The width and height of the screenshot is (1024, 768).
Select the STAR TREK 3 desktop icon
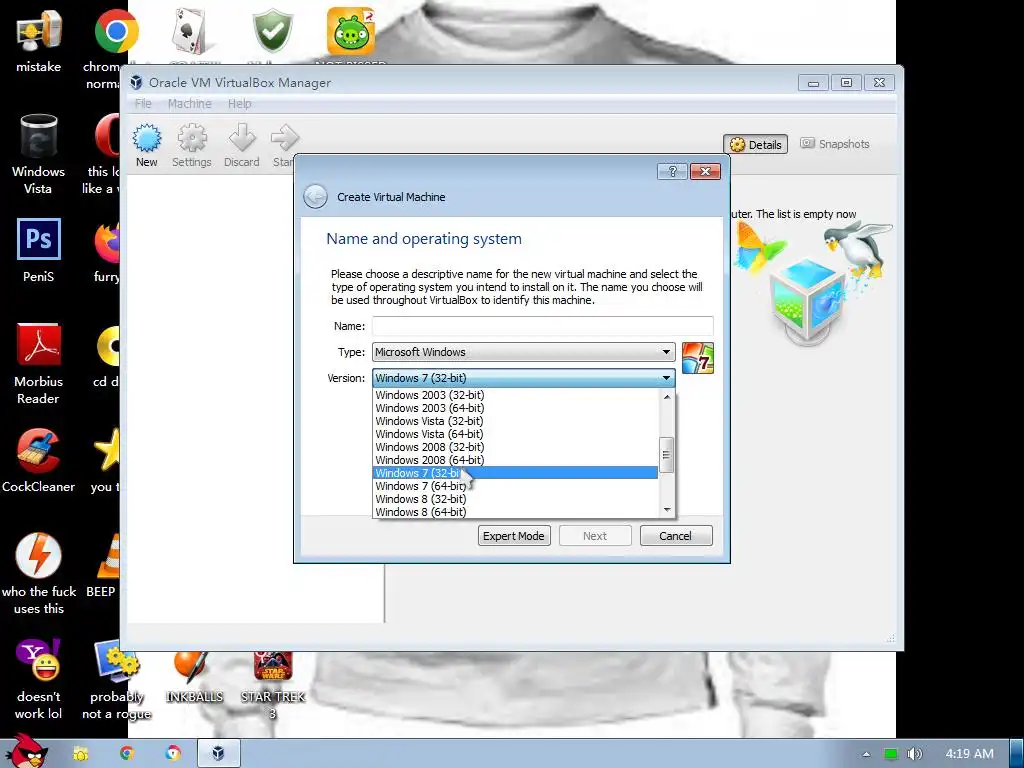tap(273, 684)
